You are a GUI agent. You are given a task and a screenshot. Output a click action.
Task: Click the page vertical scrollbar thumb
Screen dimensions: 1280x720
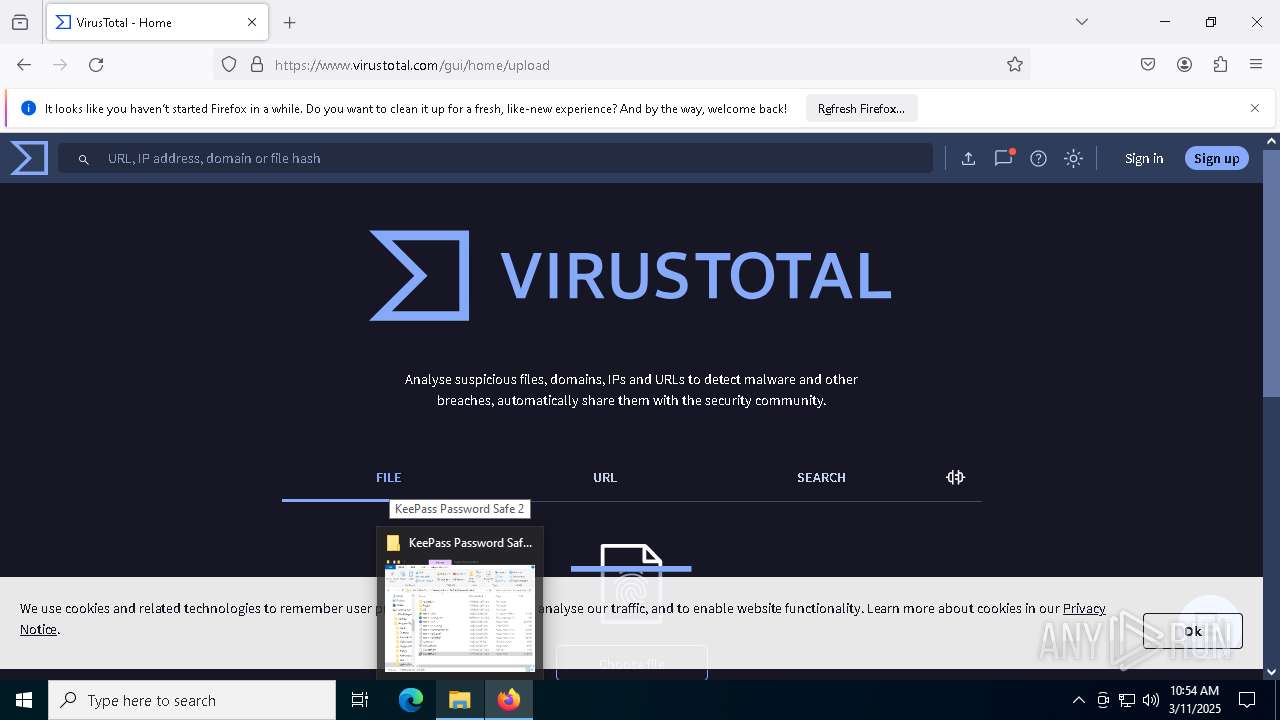pyautogui.click(x=1271, y=273)
